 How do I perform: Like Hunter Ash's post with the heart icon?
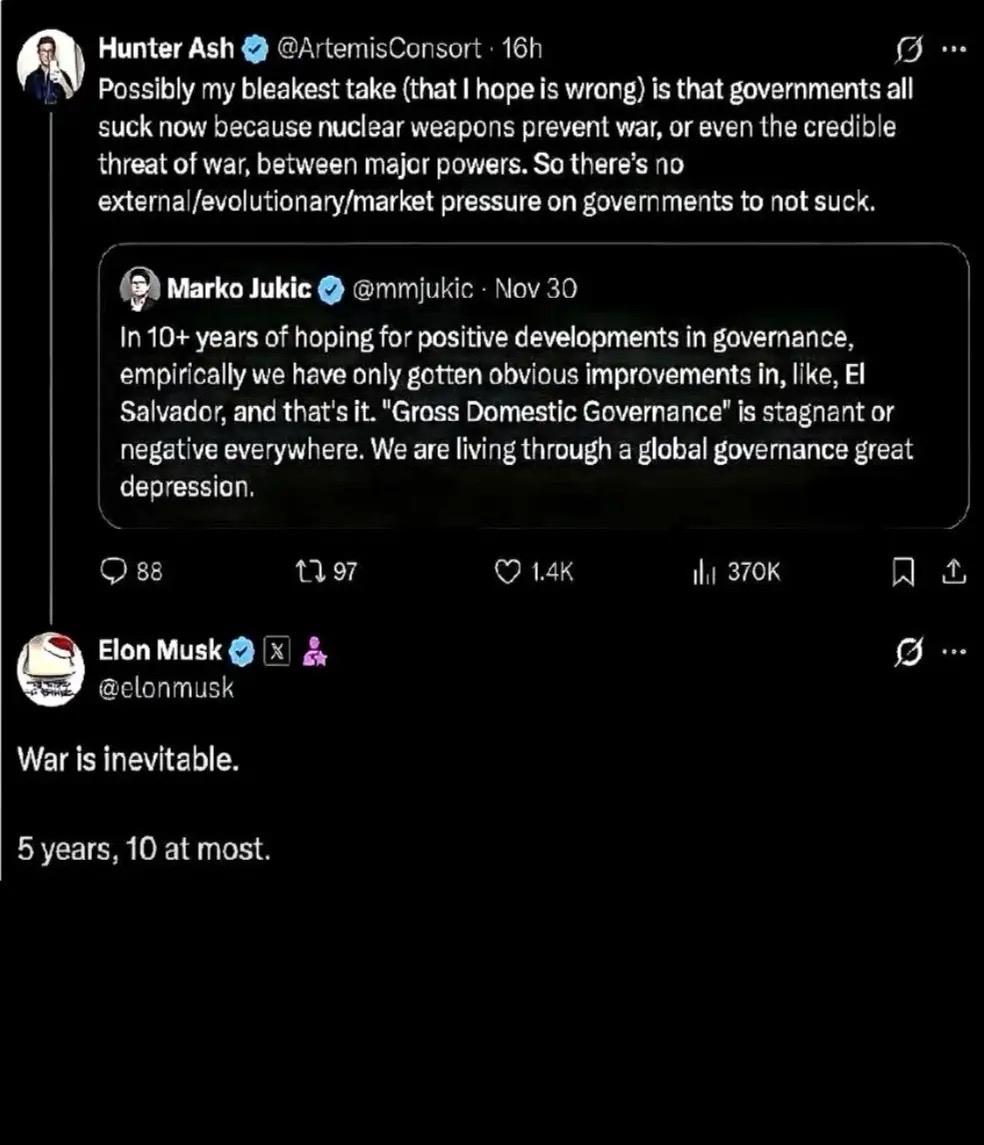(x=509, y=571)
